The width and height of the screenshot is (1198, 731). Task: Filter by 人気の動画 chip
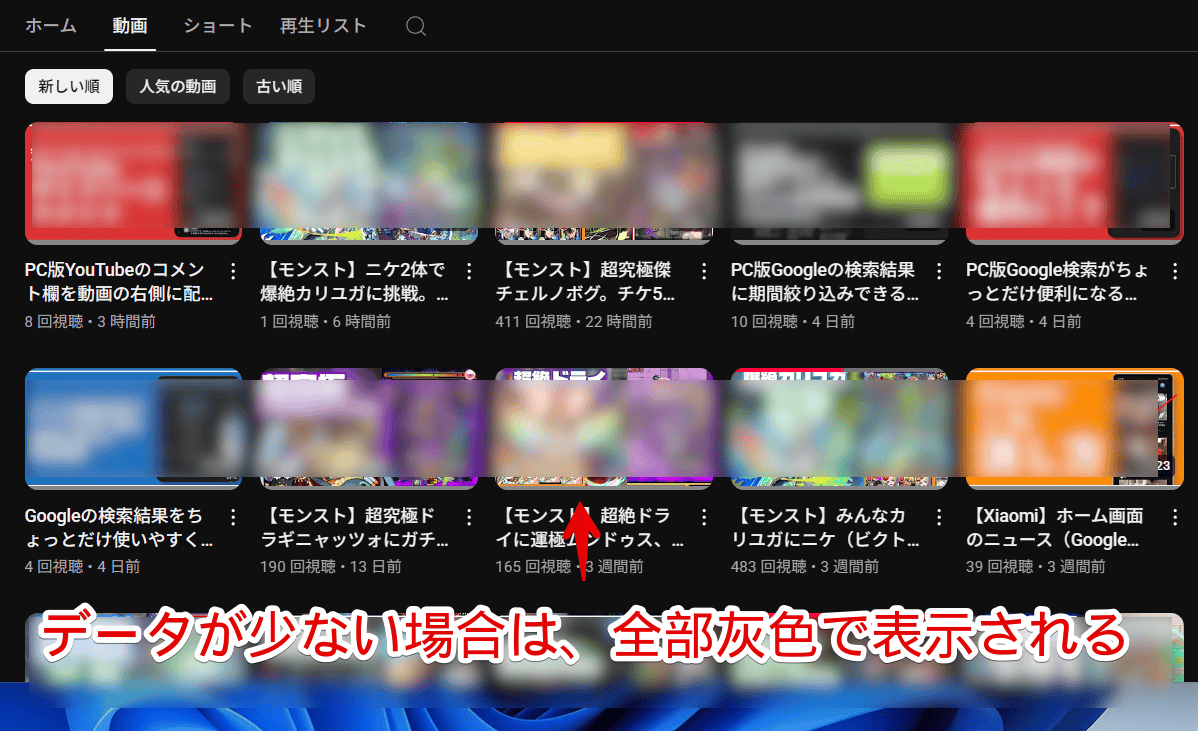click(178, 87)
